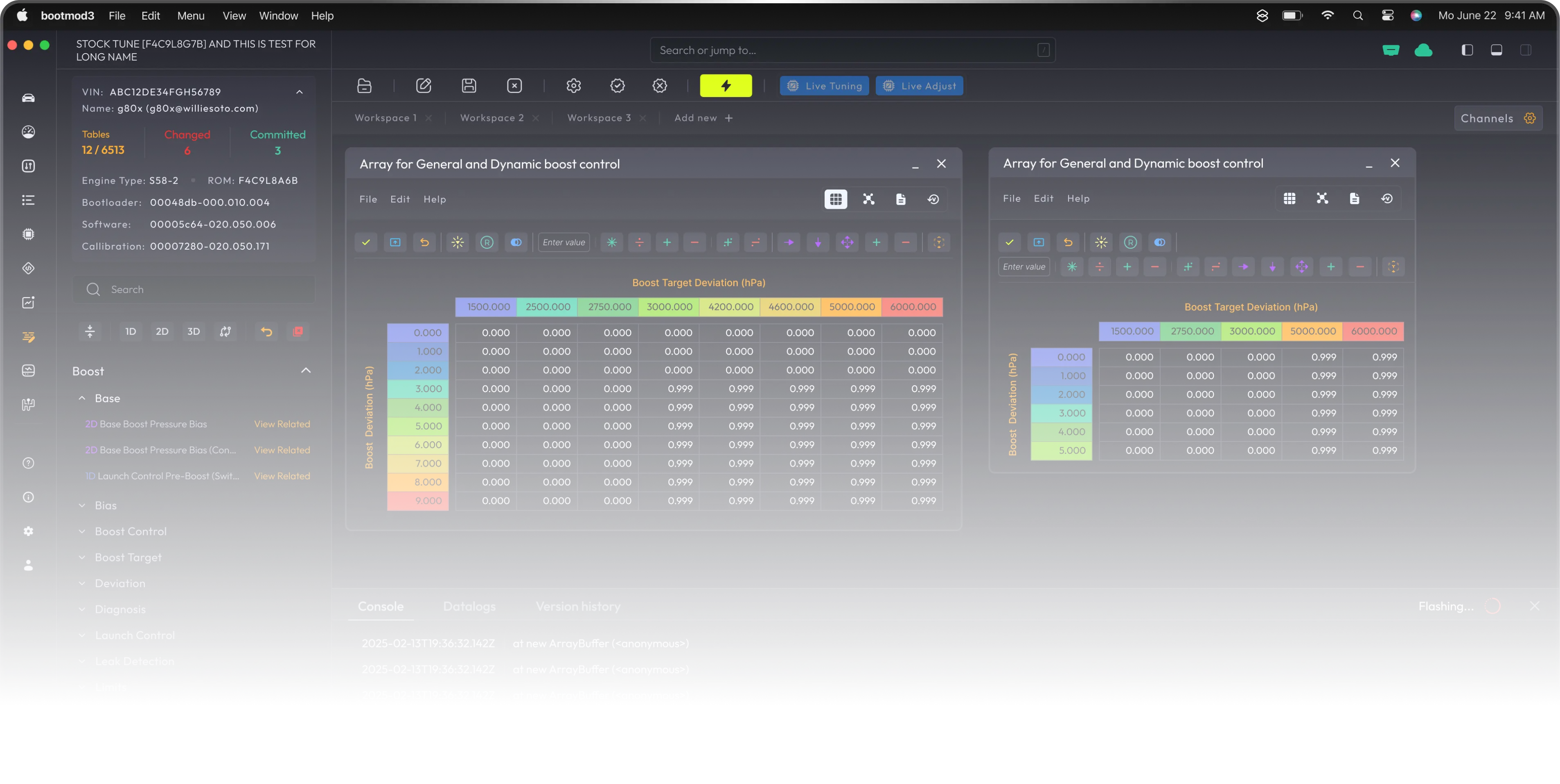Click the purple down arrow in right array window
1560x784 pixels.
click(1272, 266)
